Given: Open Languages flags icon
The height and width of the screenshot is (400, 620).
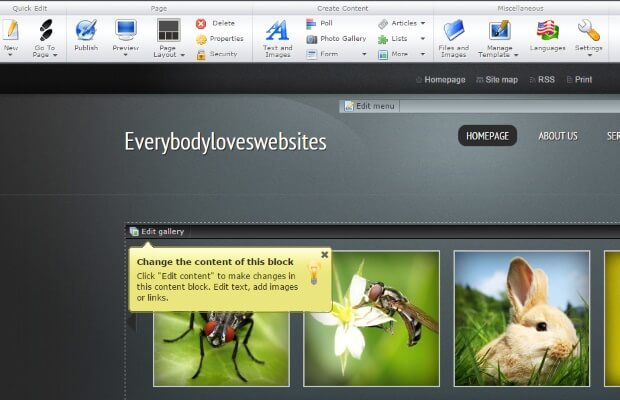Looking at the screenshot, I should (547, 30).
